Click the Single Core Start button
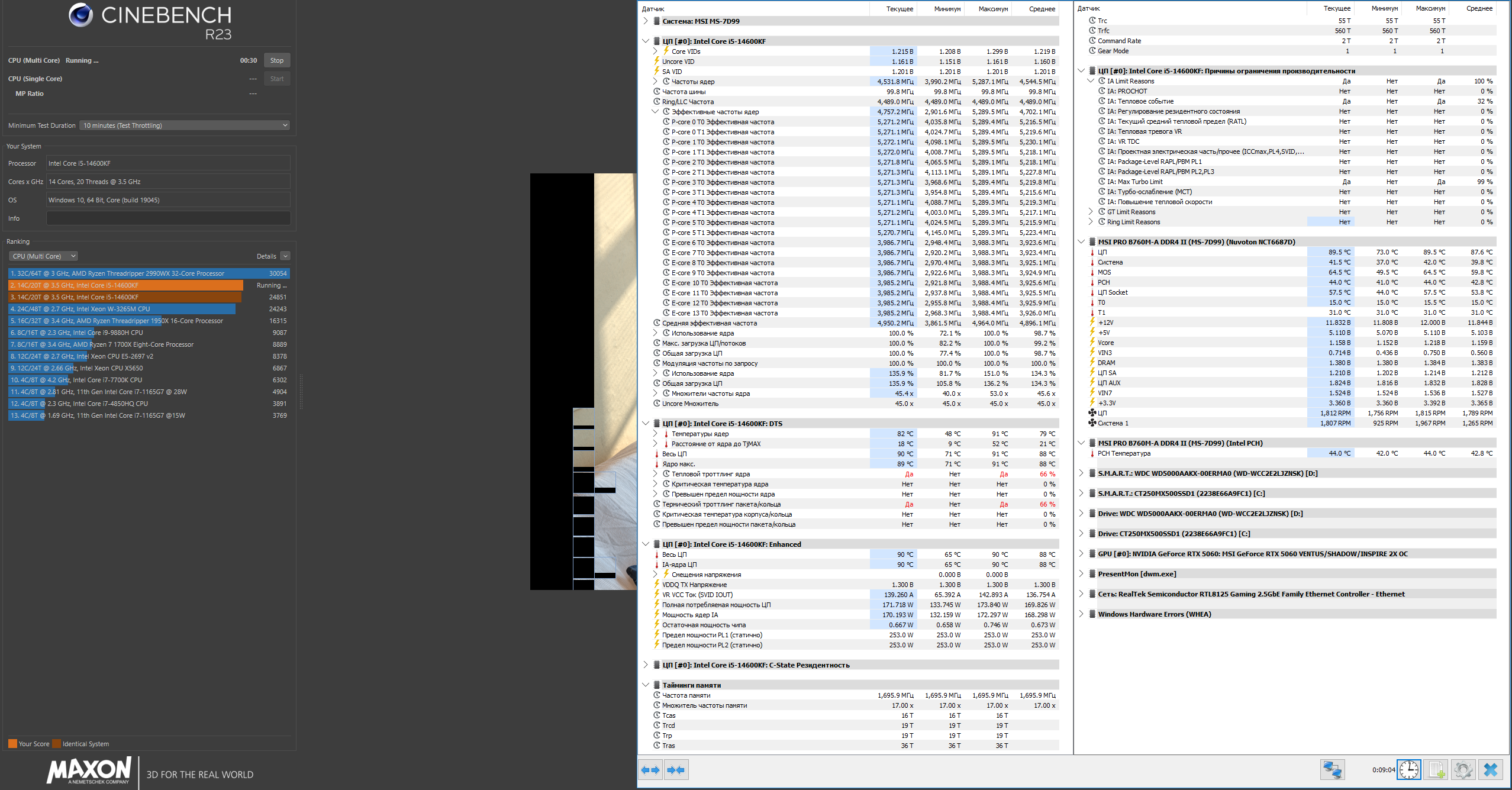This screenshot has width=1512, height=790. (276, 79)
